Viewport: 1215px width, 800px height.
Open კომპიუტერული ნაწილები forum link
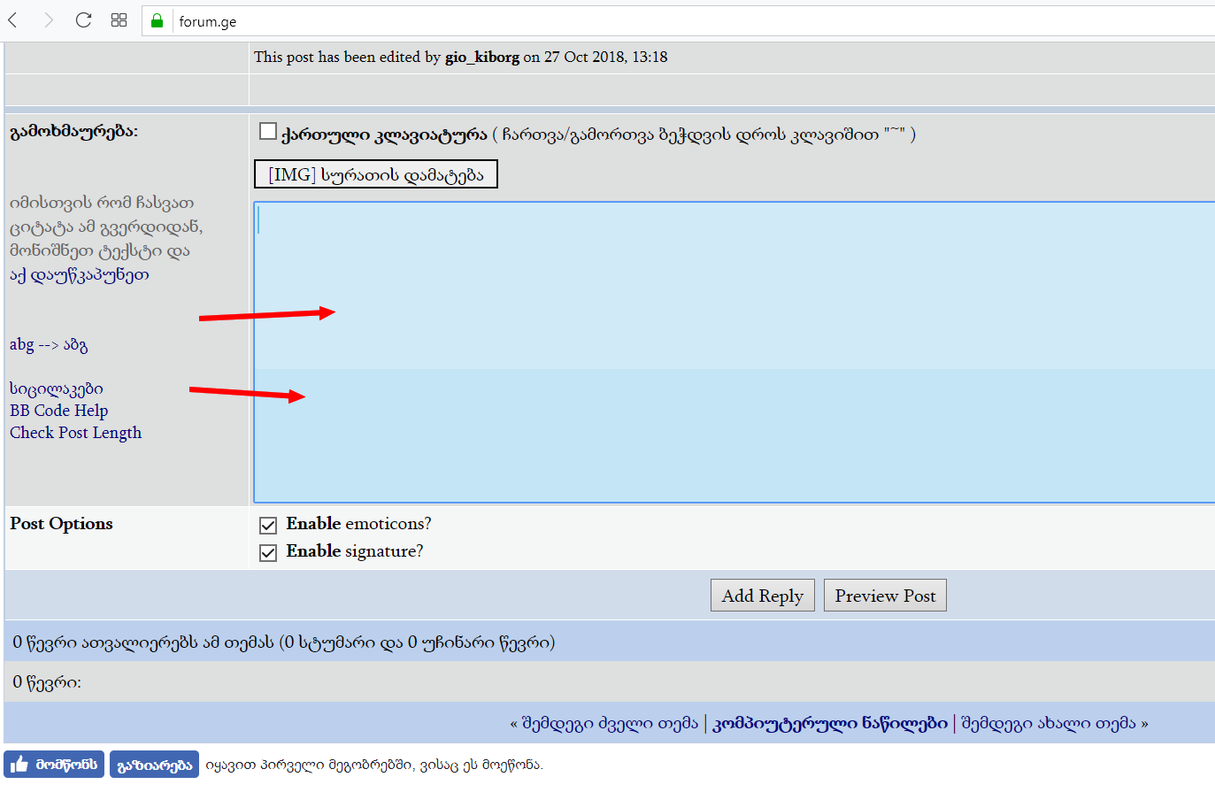click(x=830, y=723)
